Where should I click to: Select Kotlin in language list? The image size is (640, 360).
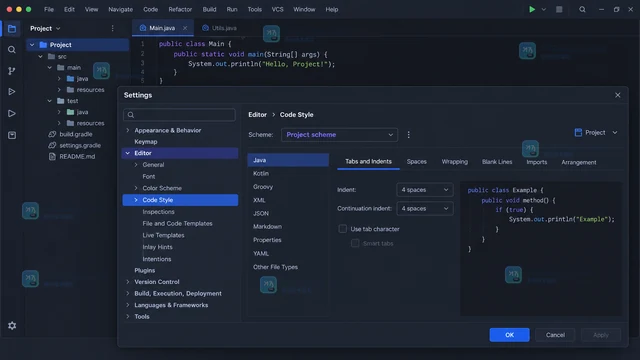point(288,173)
